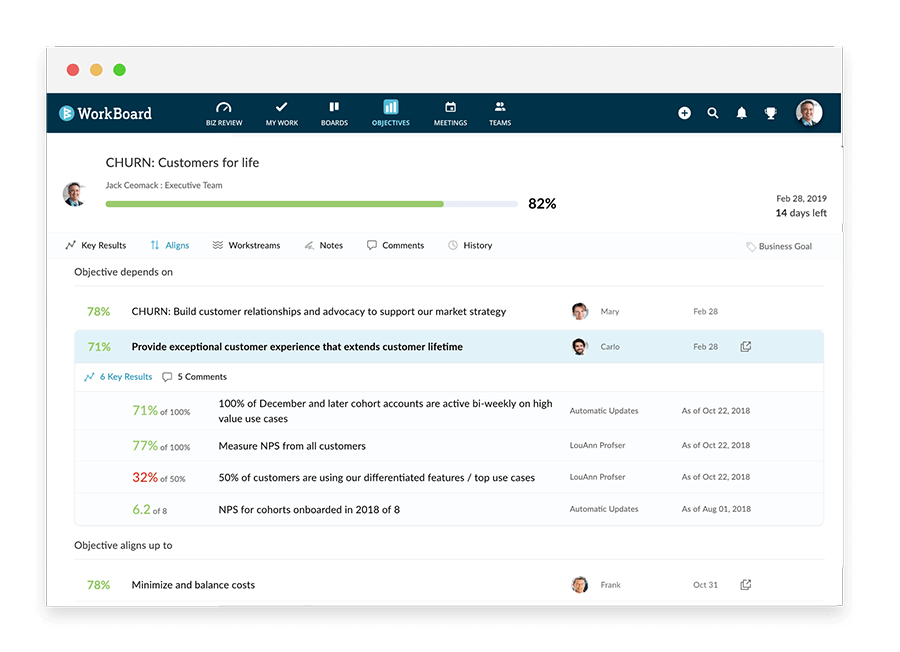Create something new with the plus icon

coord(684,113)
